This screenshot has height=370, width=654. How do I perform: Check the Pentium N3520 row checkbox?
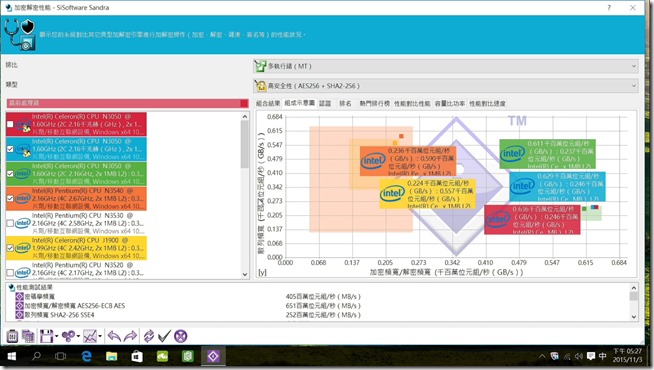click(x=10, y=272)
